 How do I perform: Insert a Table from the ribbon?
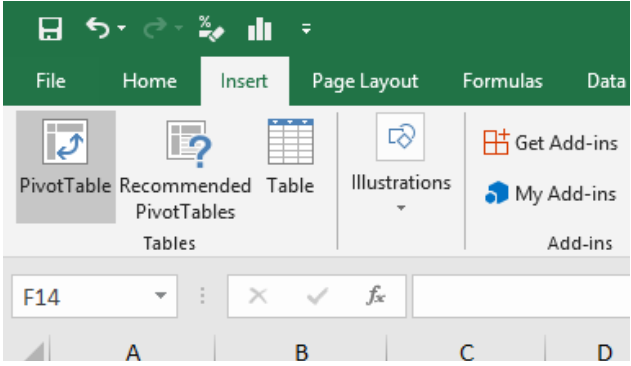(x=291, y=157)
